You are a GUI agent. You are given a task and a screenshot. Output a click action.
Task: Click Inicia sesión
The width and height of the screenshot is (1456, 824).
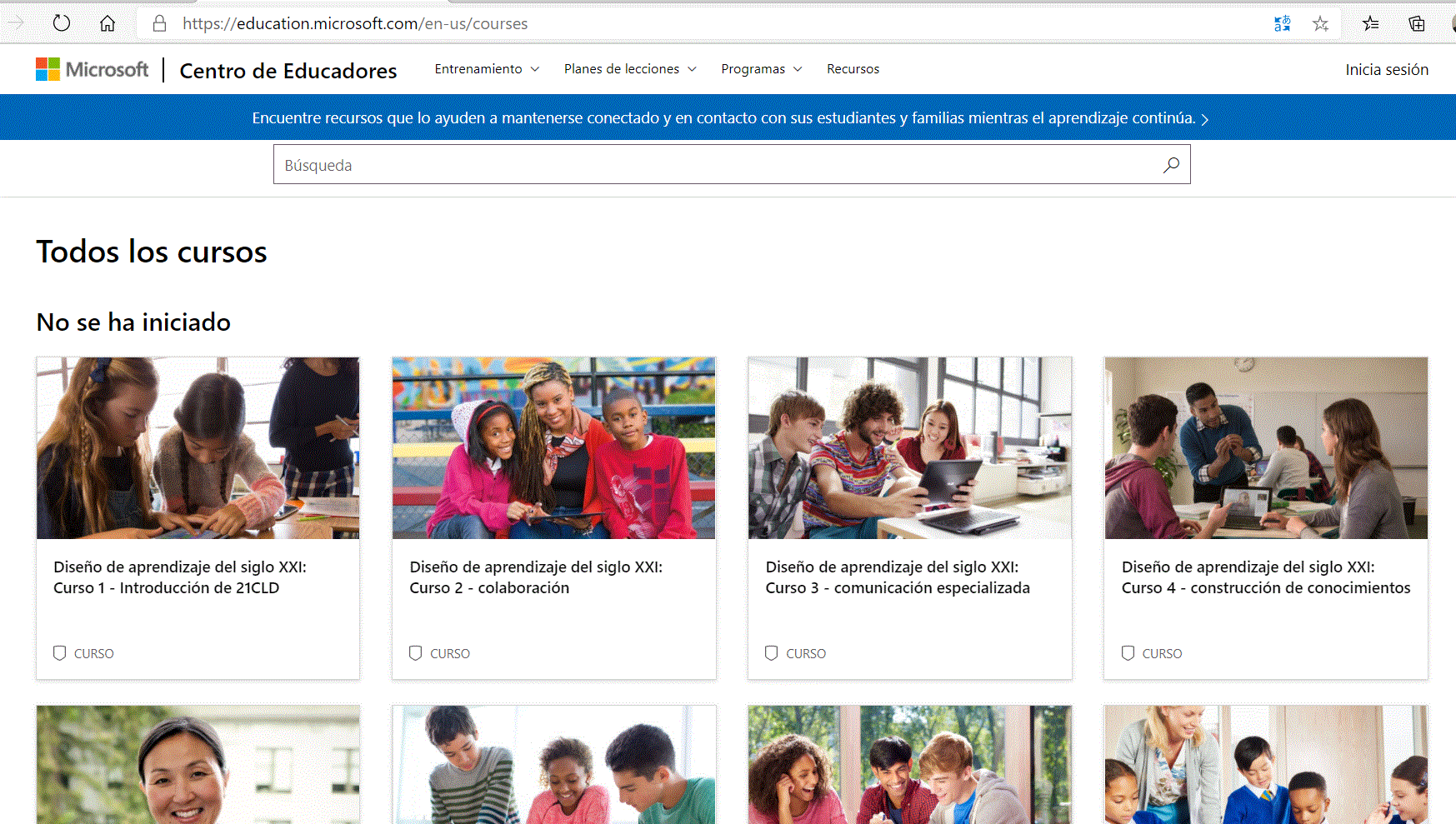coord(1386,69)
